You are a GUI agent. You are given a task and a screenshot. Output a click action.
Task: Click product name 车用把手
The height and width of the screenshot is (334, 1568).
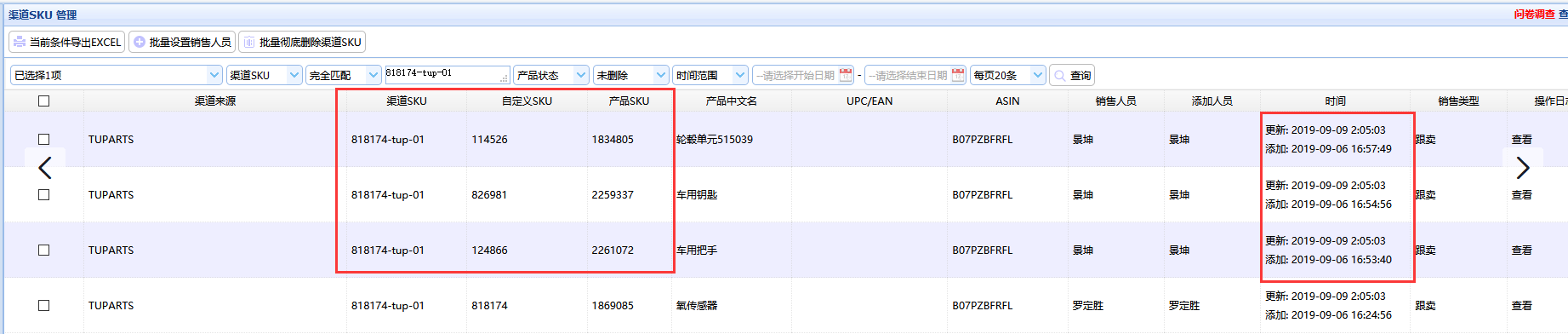click(697, 250)
